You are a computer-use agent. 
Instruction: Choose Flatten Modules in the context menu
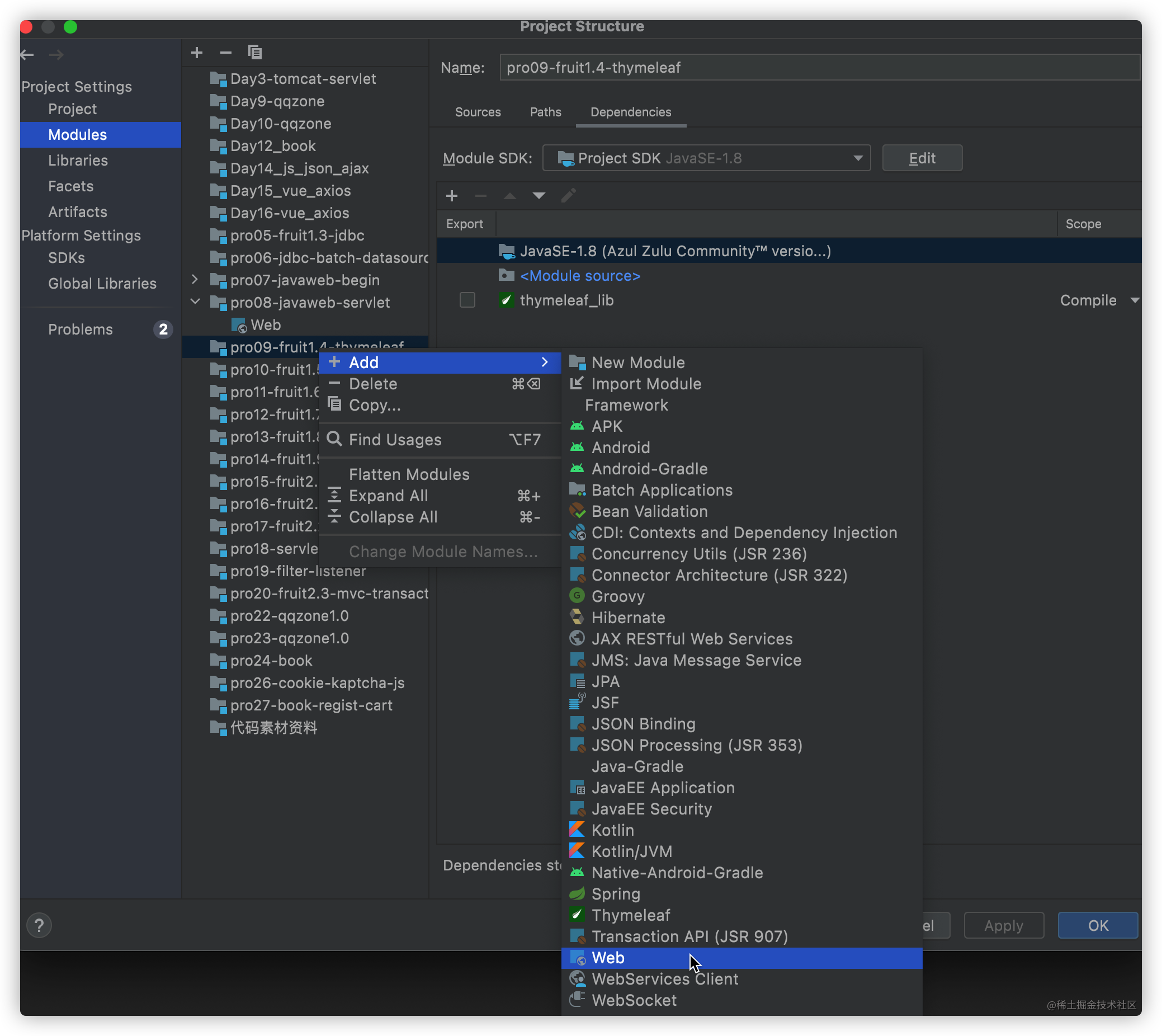[441, 475]
